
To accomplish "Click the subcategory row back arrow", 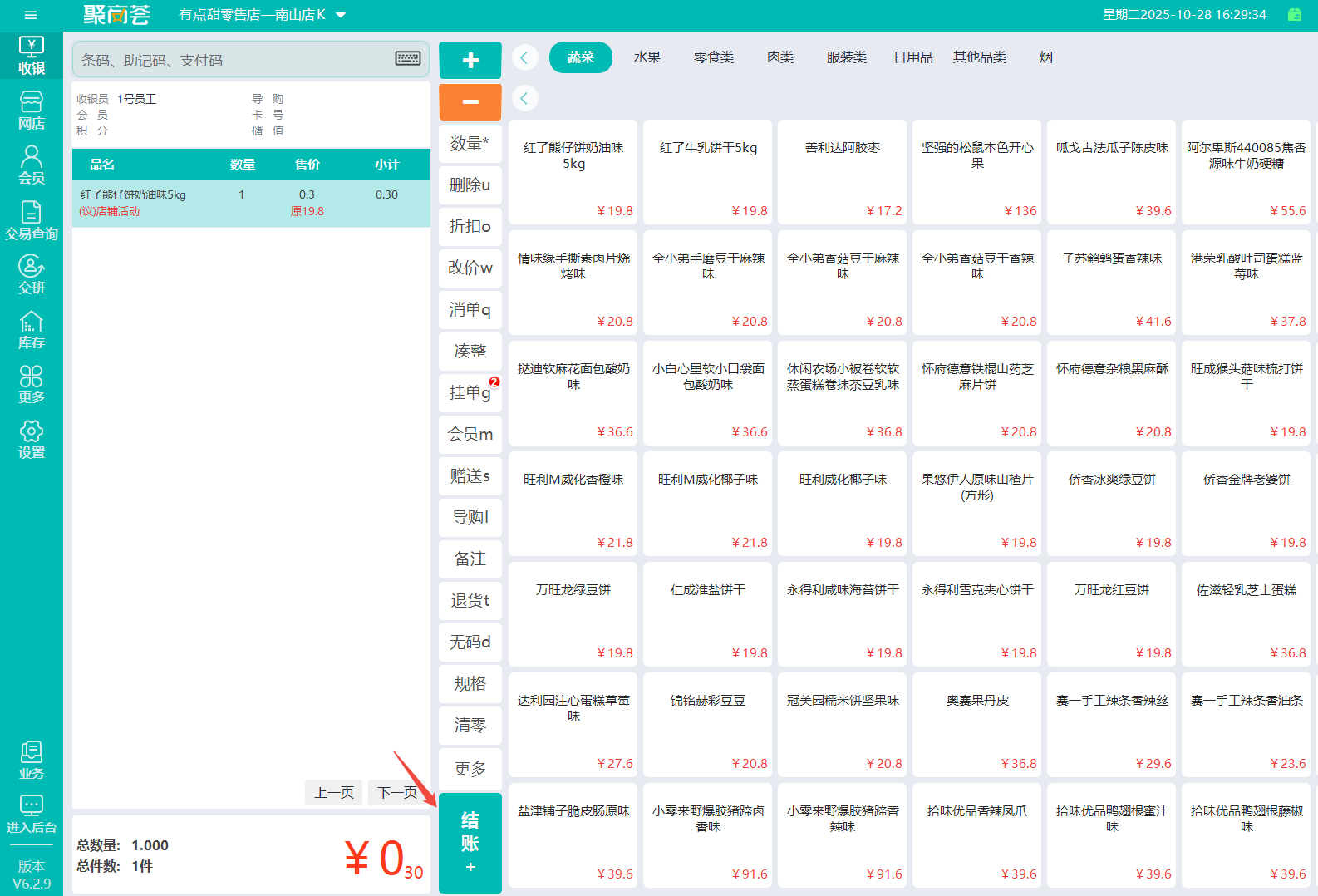I will click(524, 98).
